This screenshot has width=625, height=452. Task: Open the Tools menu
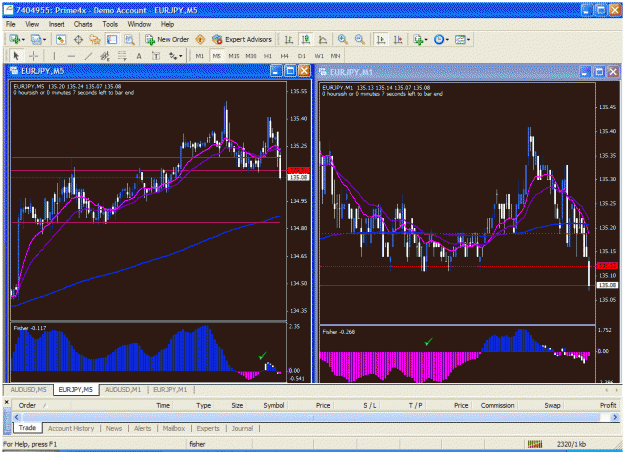click(110, 24)
